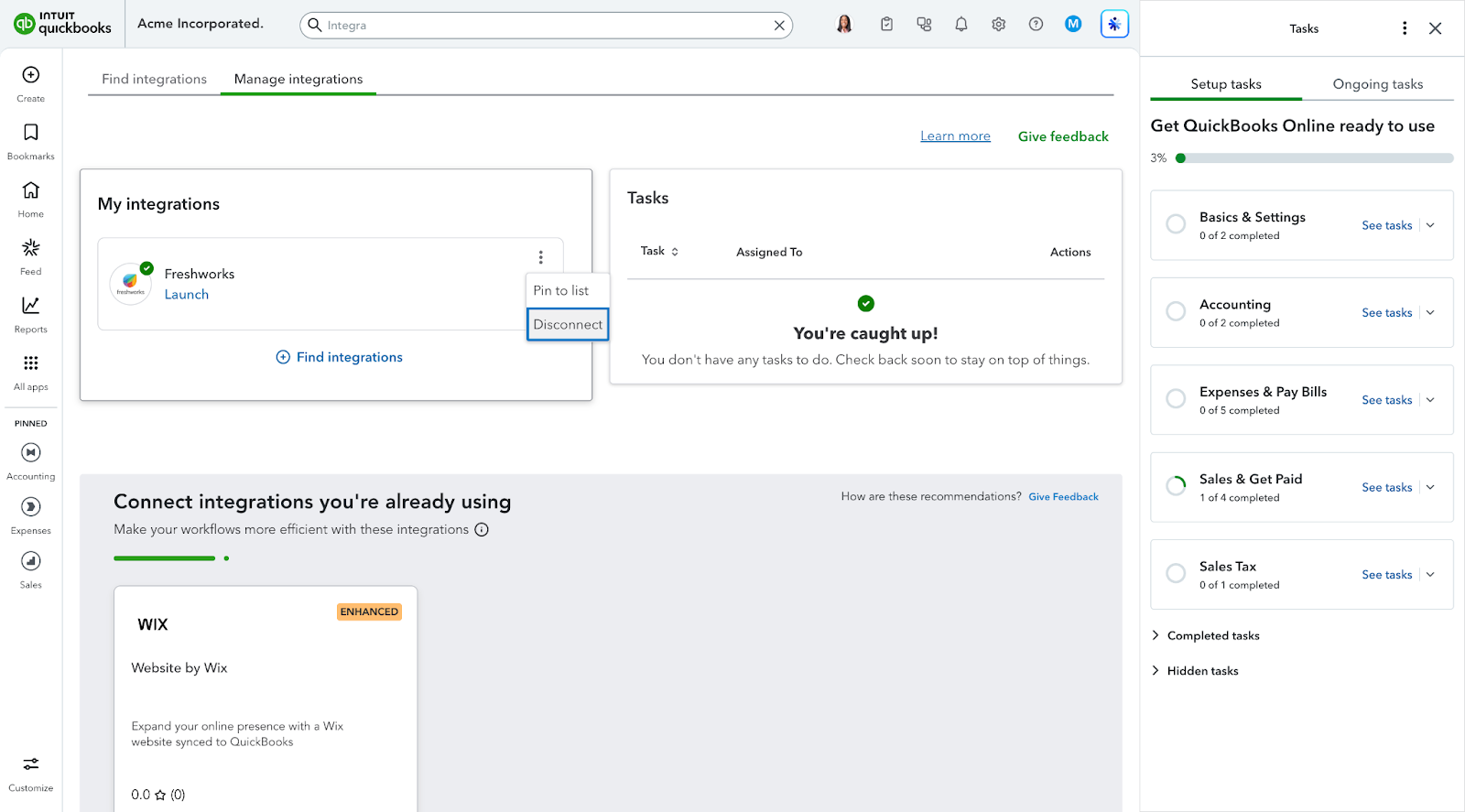Expand Accounting tasks chevron
The image size is (1465, 812).
pyautogui.click(x=1430, y=312)
